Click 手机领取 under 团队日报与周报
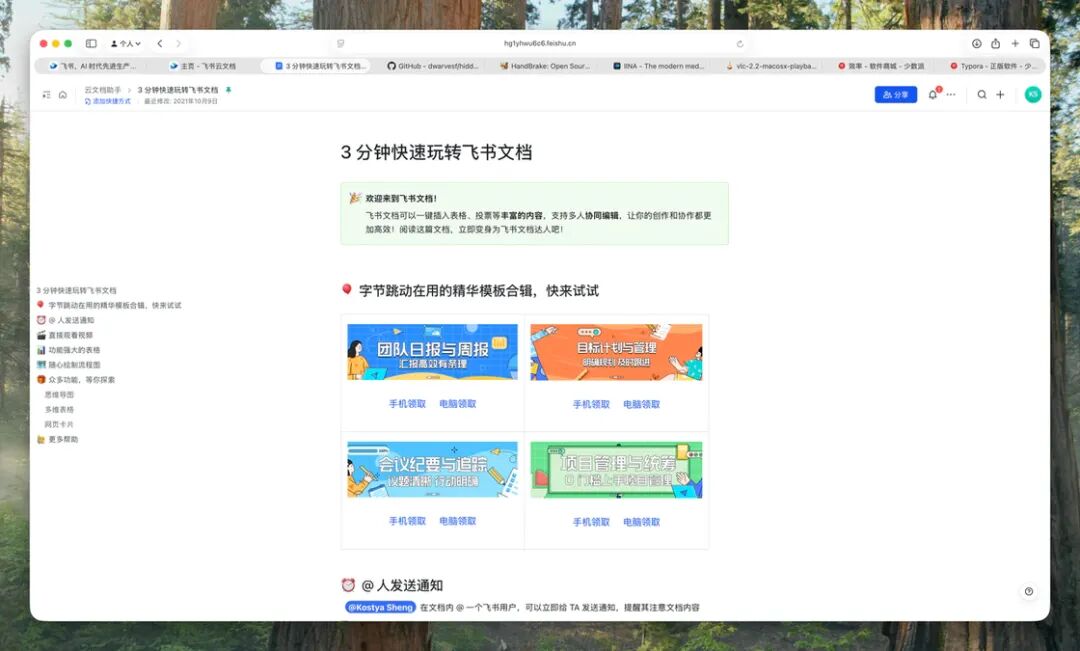This screenshot has width=1080, height=651. tap(407, 404)
